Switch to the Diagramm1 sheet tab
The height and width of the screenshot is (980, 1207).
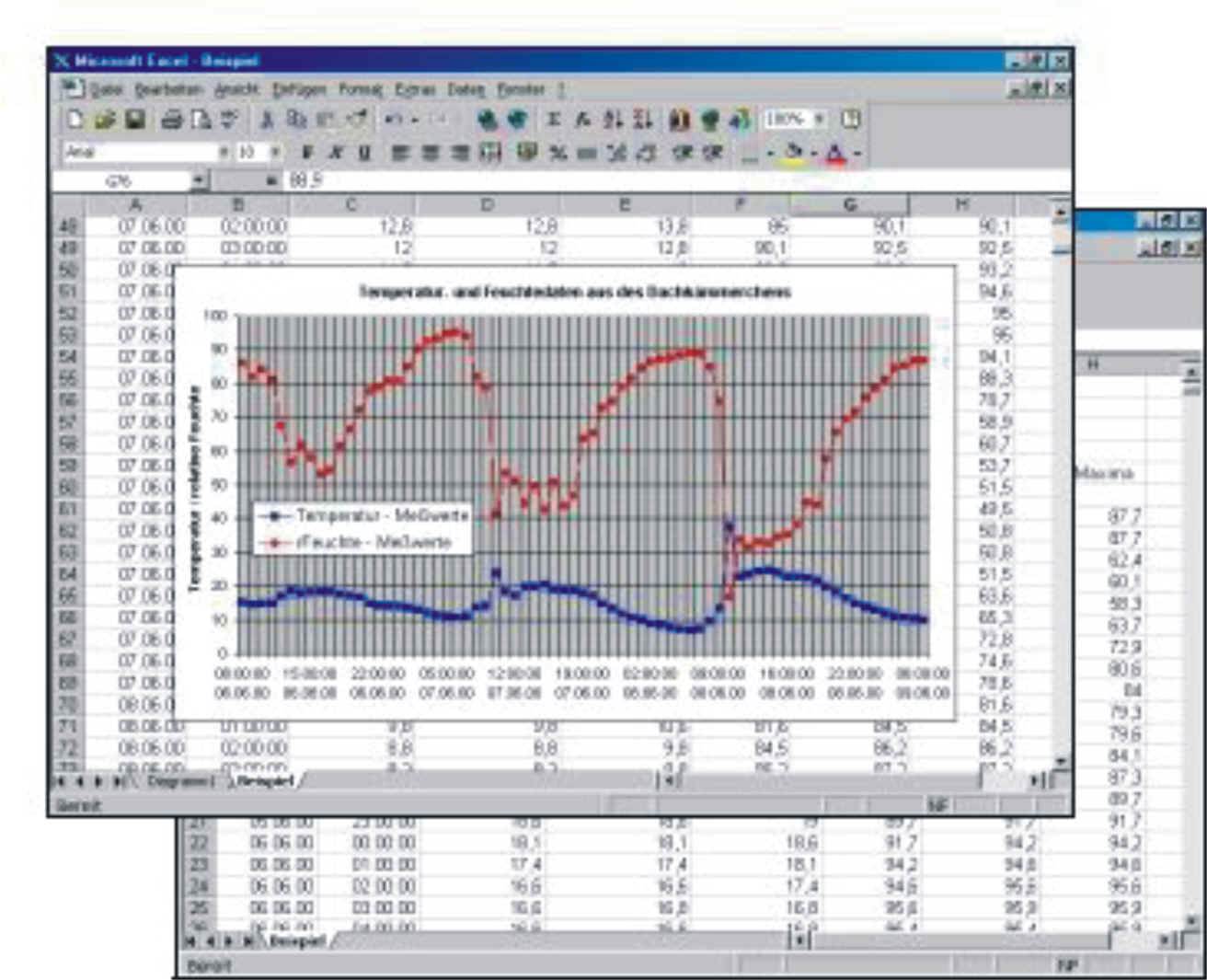pyautogui.click(x=180, y=781)
